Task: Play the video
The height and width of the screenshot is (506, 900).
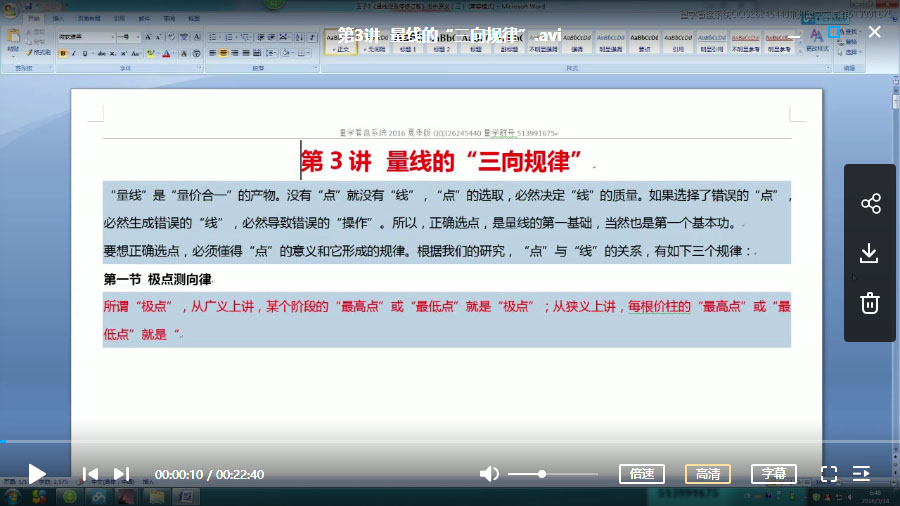Action: 37,474
